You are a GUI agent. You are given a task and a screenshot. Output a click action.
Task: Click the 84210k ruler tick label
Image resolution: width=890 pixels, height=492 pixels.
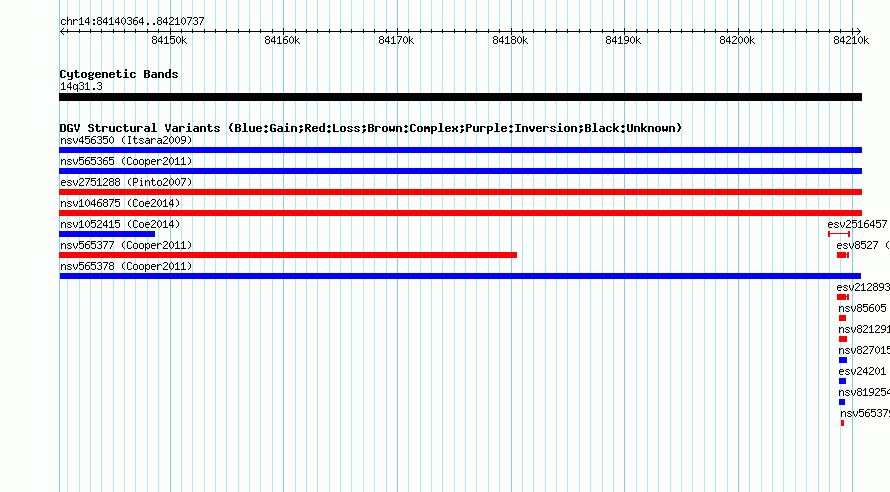tap(851, 40)
